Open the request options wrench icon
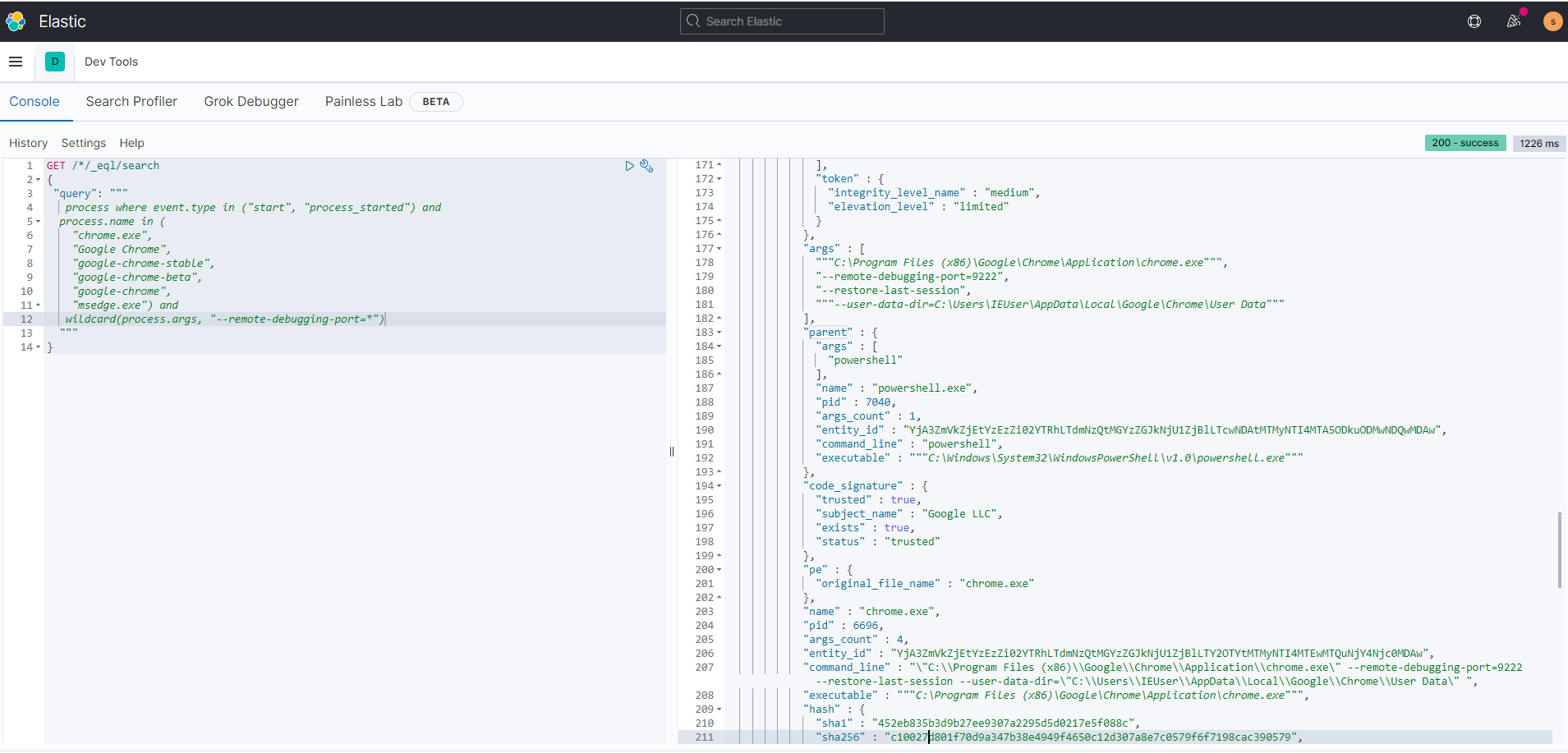The height and width of the screenshot is (753, 1568). (648, 166)
